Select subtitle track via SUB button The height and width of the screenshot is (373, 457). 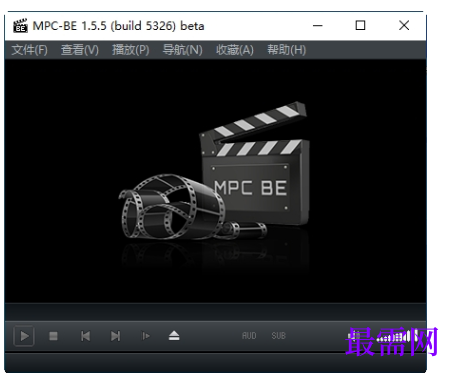278,336
